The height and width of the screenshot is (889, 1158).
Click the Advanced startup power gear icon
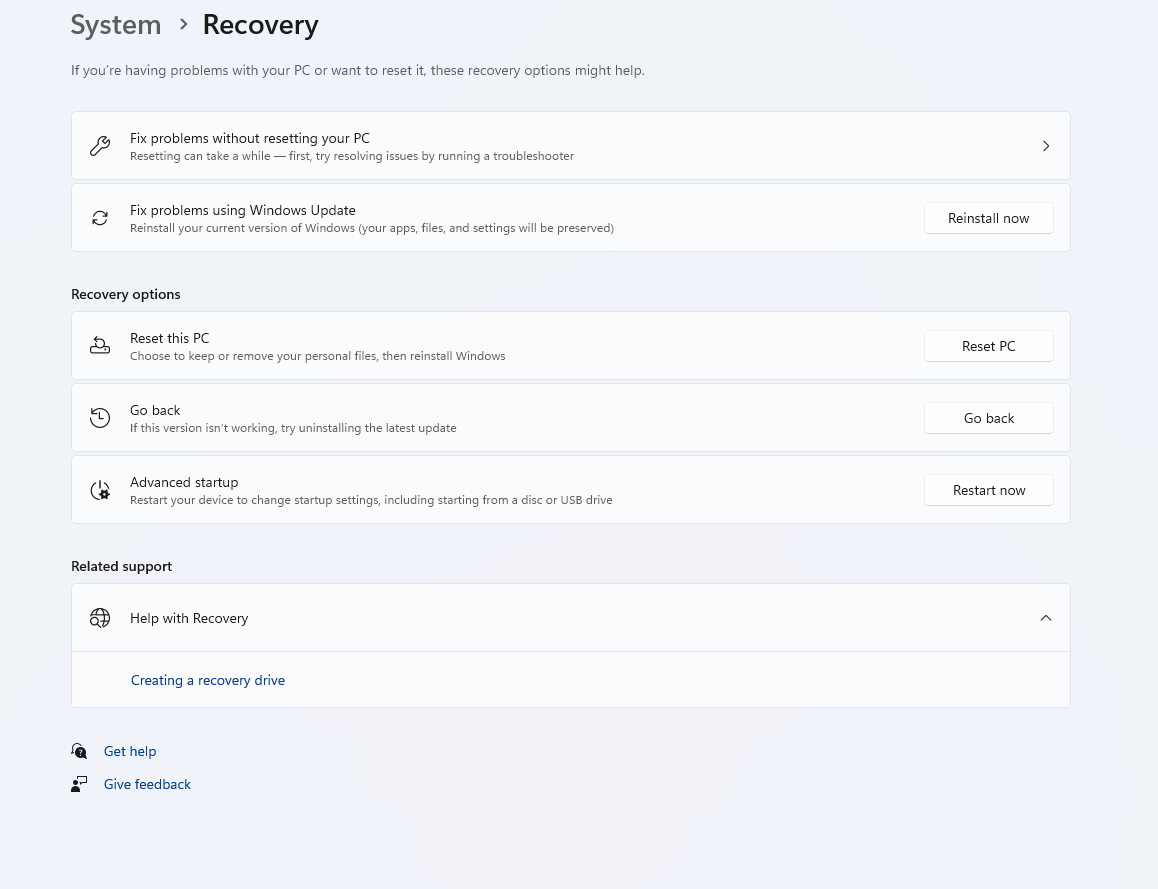point(100,490)
